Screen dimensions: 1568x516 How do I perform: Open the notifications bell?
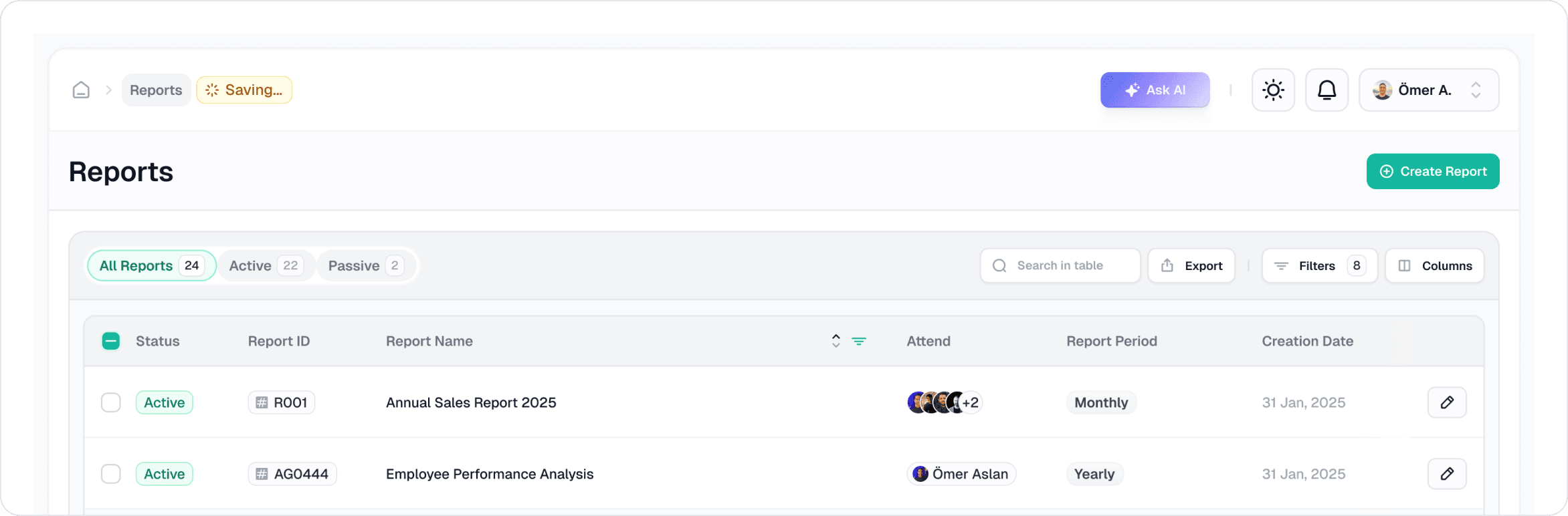(x=1327, y=90)
